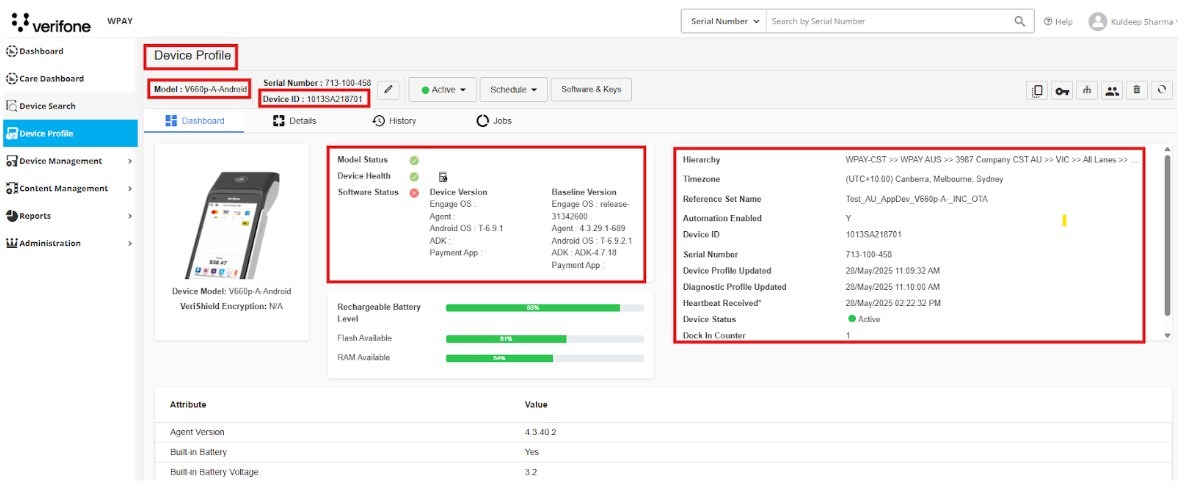1196x504 pixels.
Task: Click the Device Profile Updated timestamp 11:09:32 AM
Action: pyautogui.click(x=892, y=271)
